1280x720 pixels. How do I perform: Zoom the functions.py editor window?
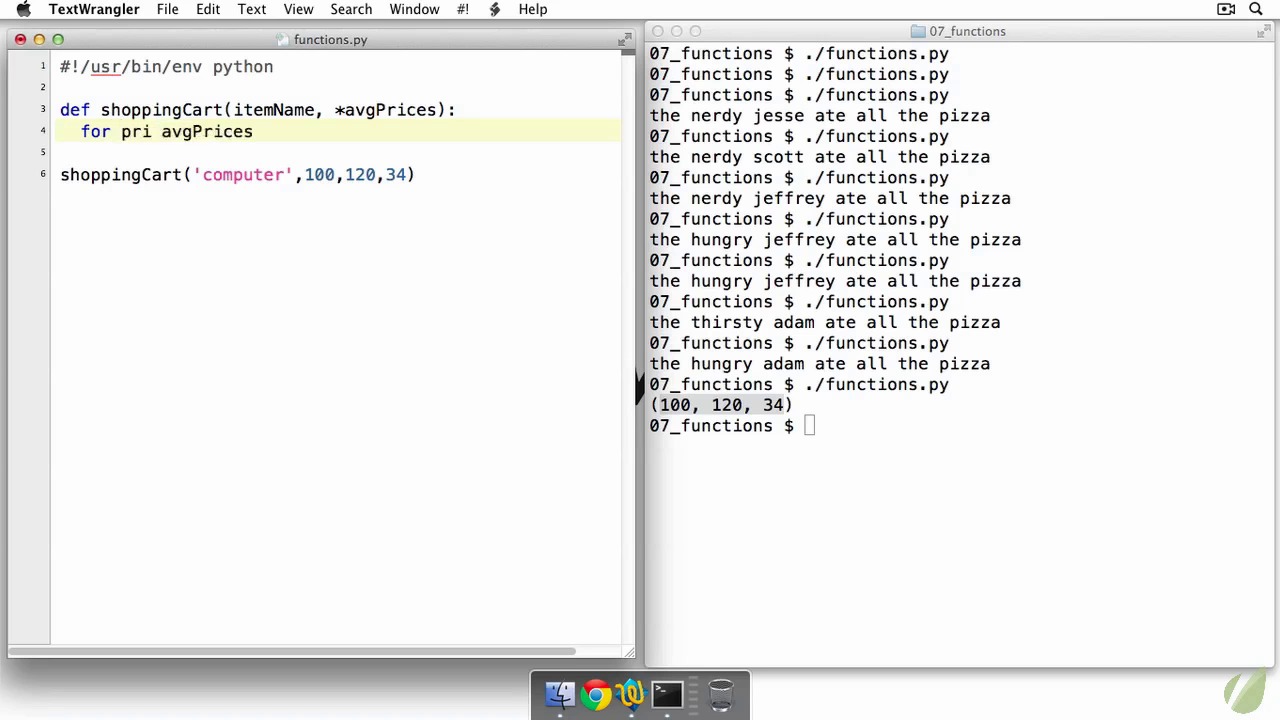point(58,39)
